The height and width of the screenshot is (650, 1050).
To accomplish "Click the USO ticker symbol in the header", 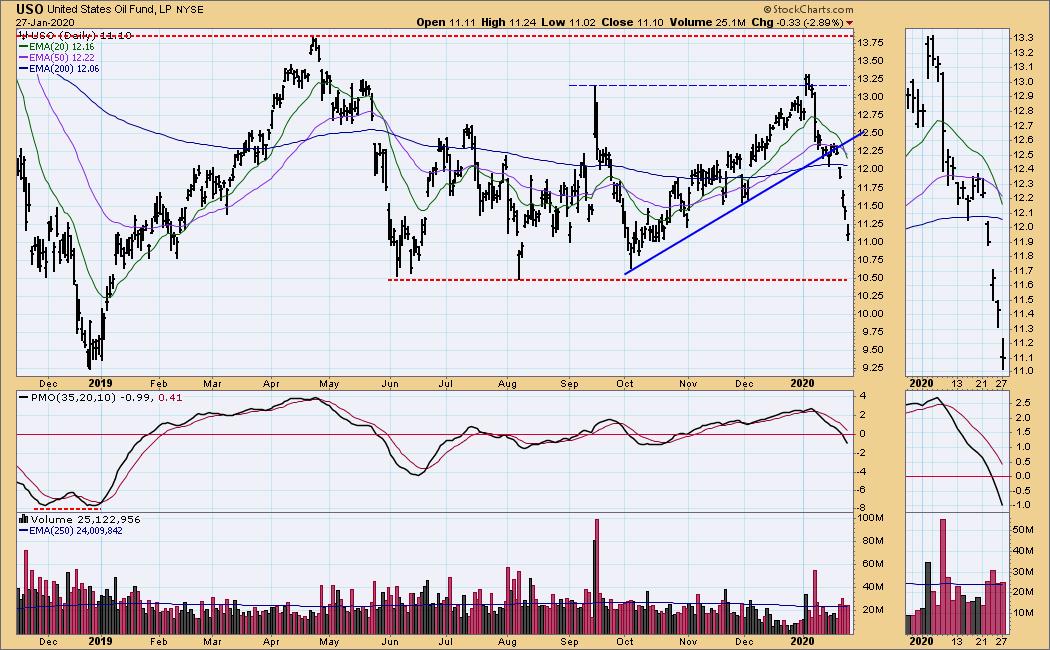I will (x=29, y=9).
